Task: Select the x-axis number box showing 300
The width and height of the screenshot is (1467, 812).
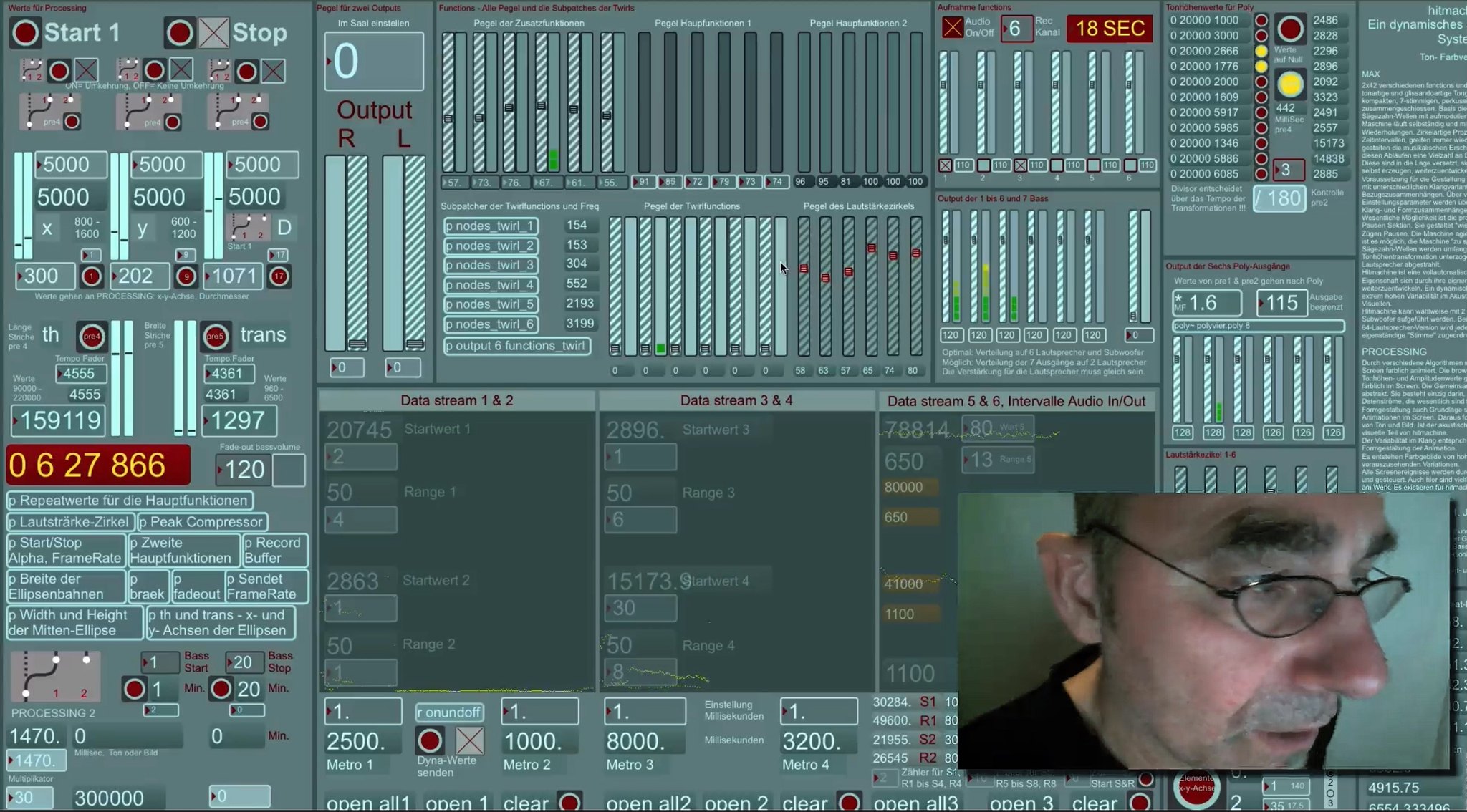Action: (46, 276)
